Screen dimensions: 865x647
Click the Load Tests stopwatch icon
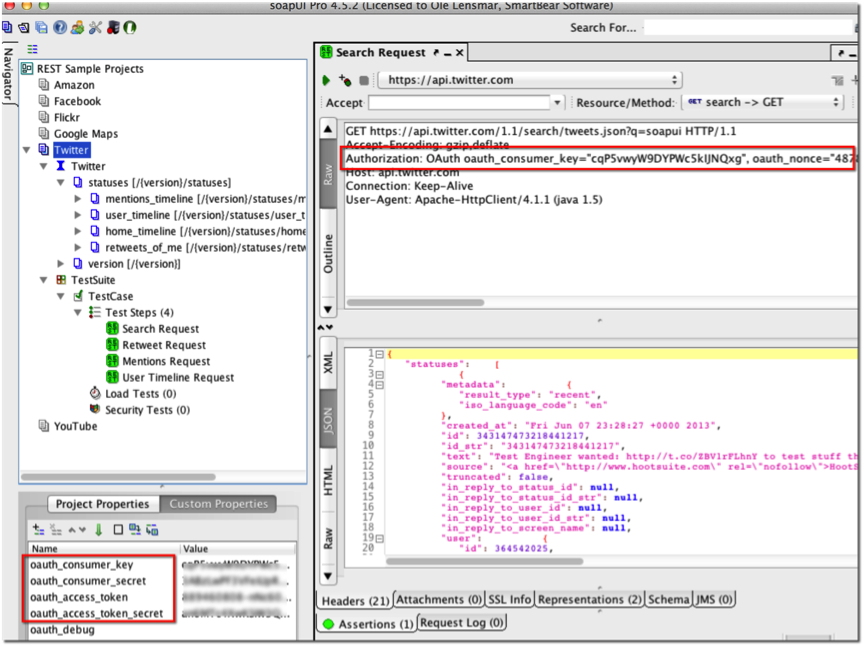(95, 393)
